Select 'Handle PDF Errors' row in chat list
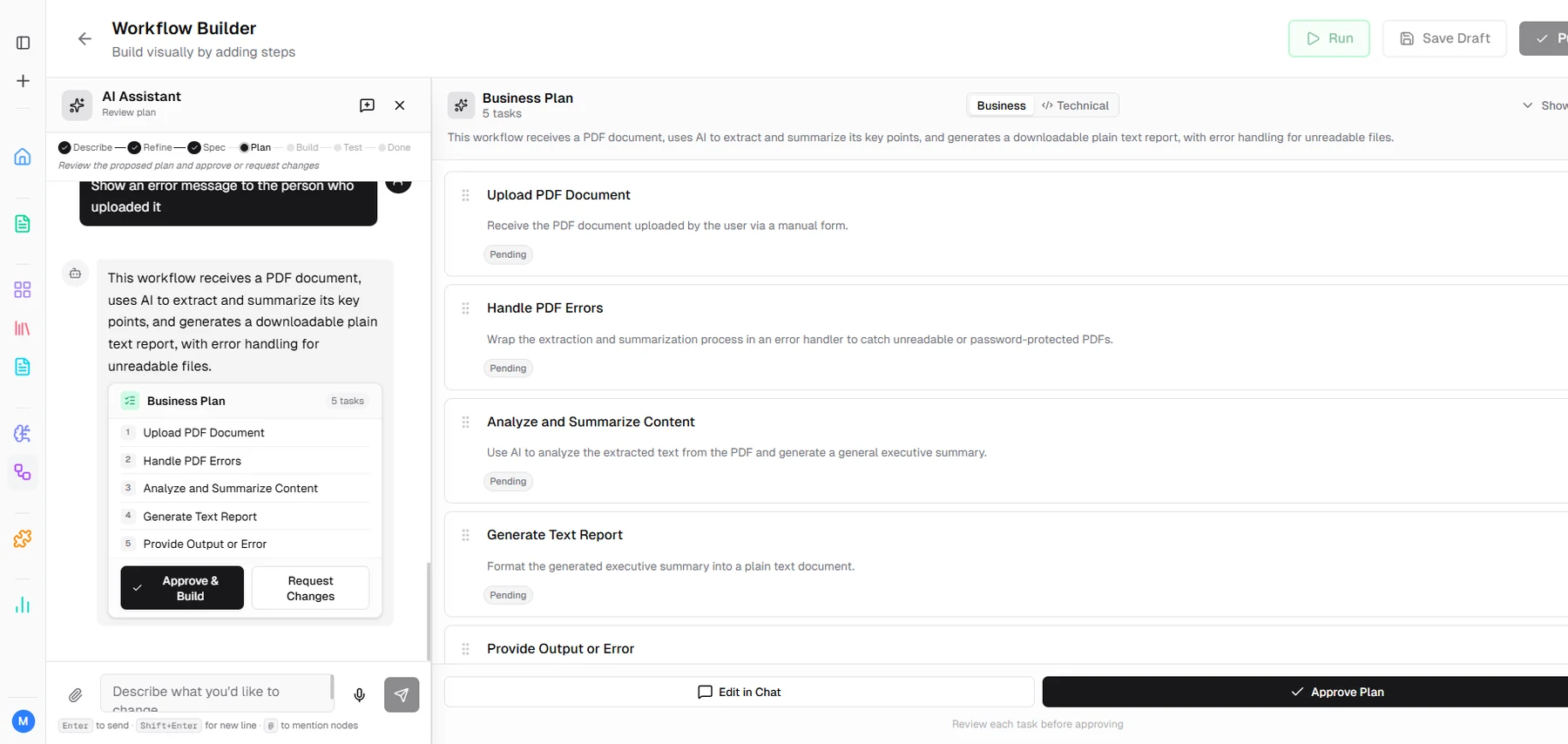The height and width of the screenshot is (744, 1568). (245, 461)
